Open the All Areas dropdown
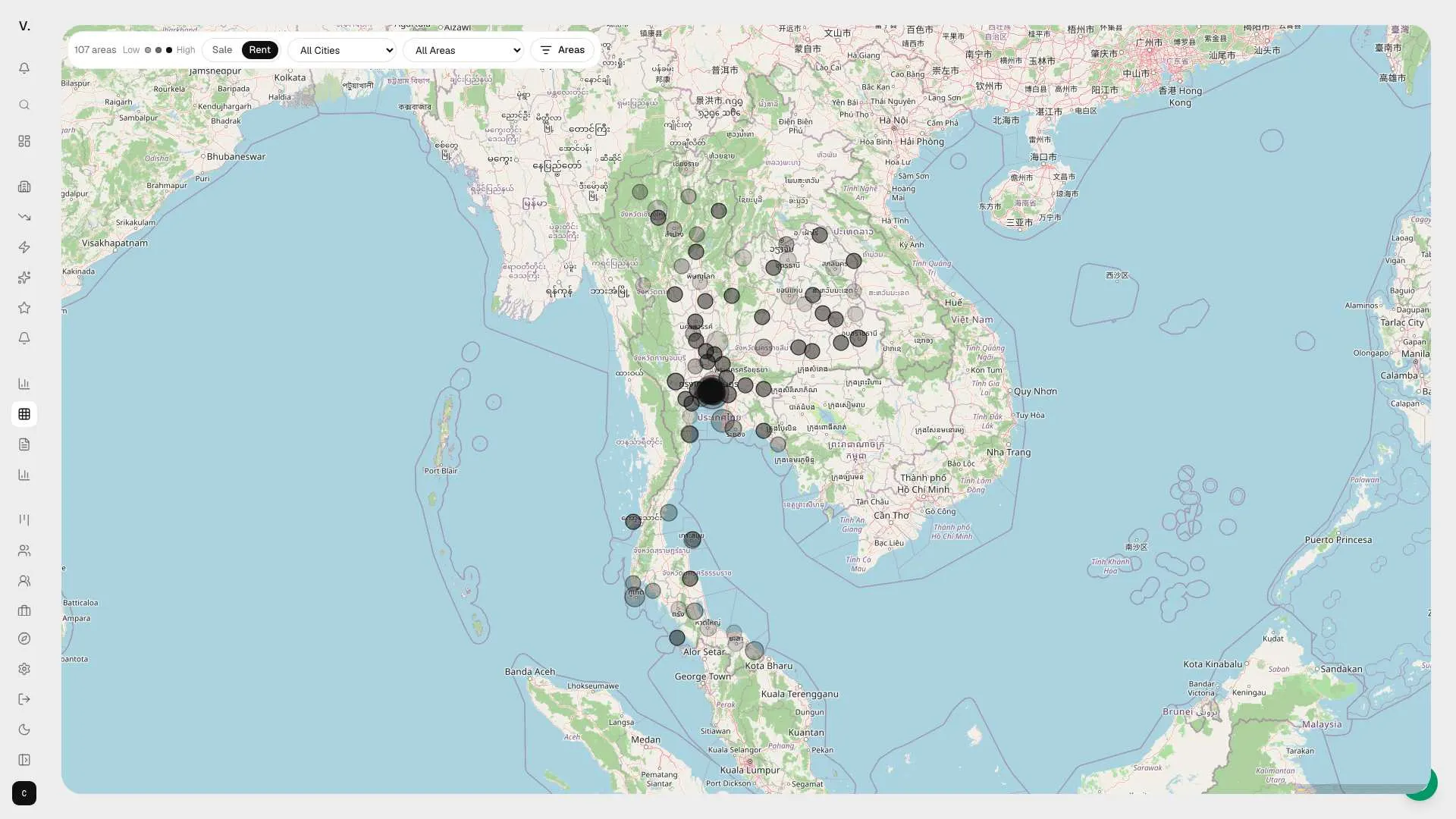The image size is (1456, 819). 463,50
